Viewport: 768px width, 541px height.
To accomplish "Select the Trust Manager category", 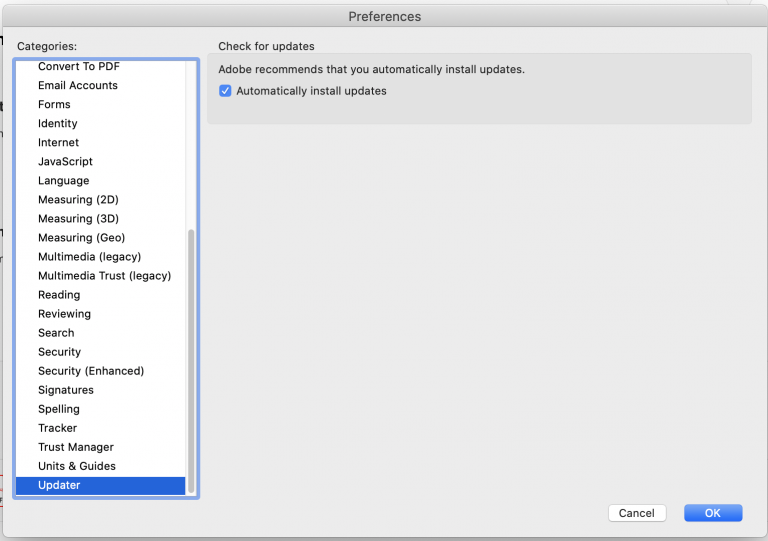I will point(76,447).
